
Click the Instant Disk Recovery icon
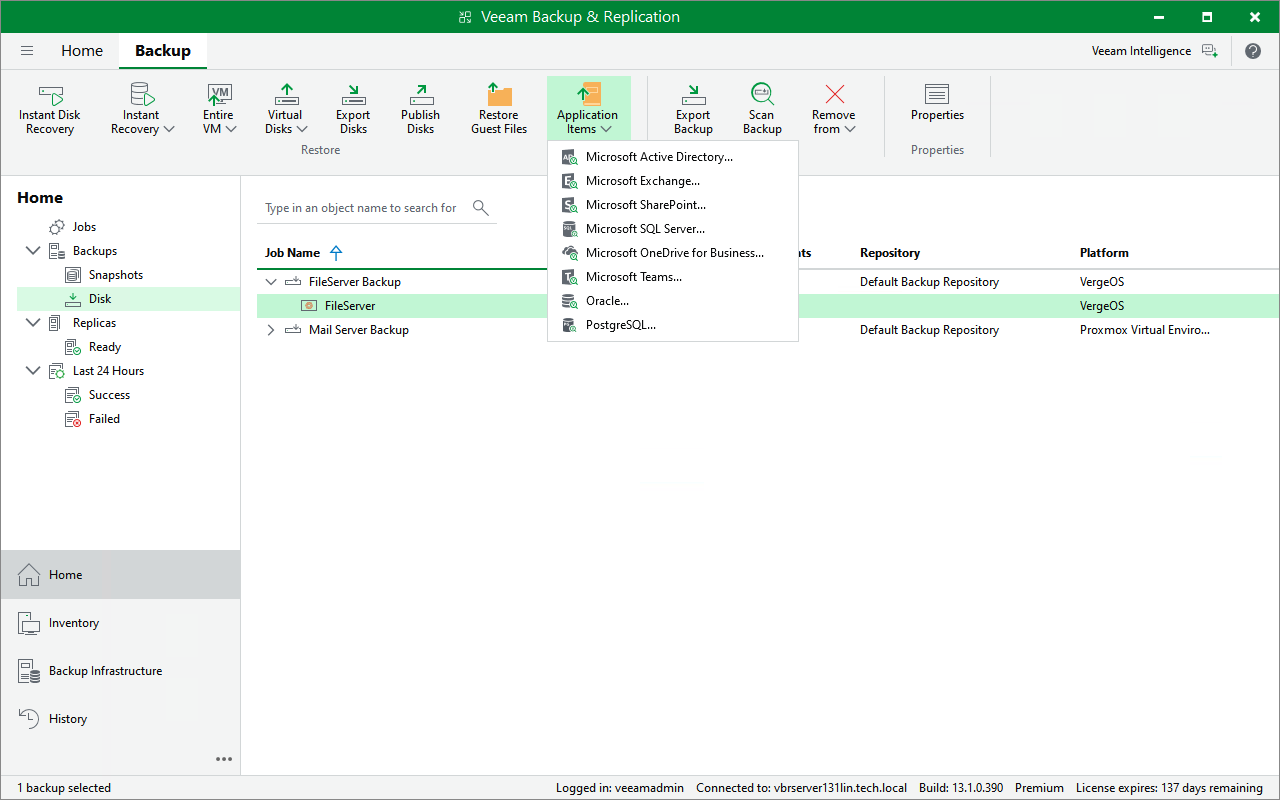[x=50, y=95]
